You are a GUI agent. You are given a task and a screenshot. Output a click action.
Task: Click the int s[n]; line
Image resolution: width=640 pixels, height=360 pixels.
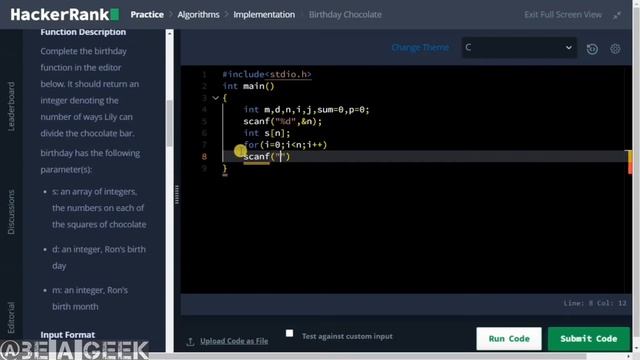[267, 133]
